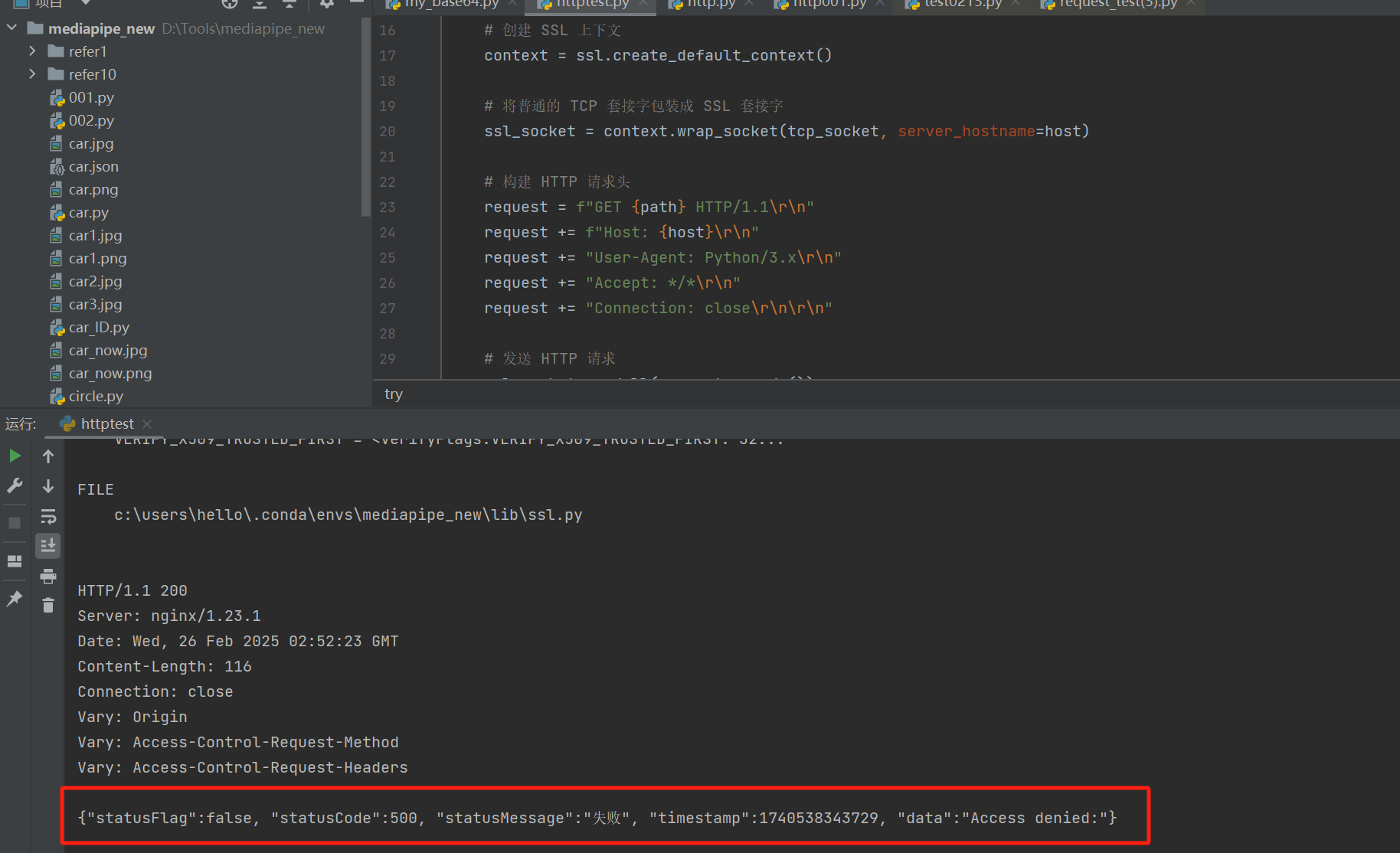Image resolution: width=1400 pixels, height=853 pixels.
Task: Toggle pin tab in run panel
Action: 15,599
